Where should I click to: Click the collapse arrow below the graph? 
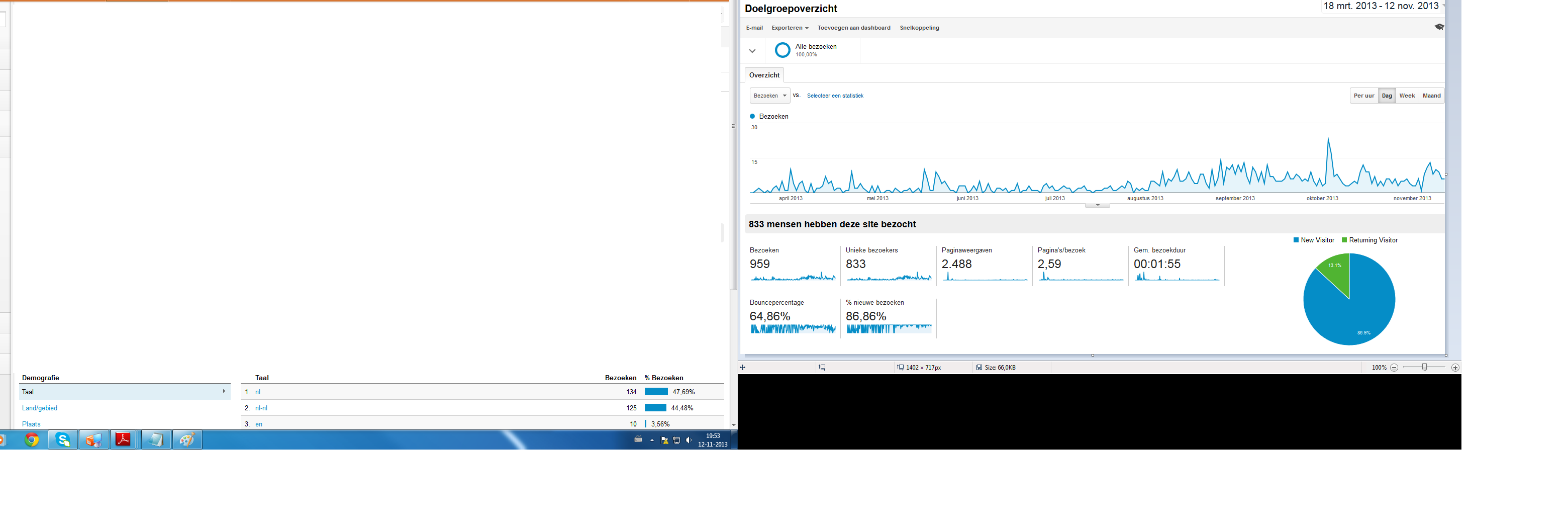click(1098, 205)
